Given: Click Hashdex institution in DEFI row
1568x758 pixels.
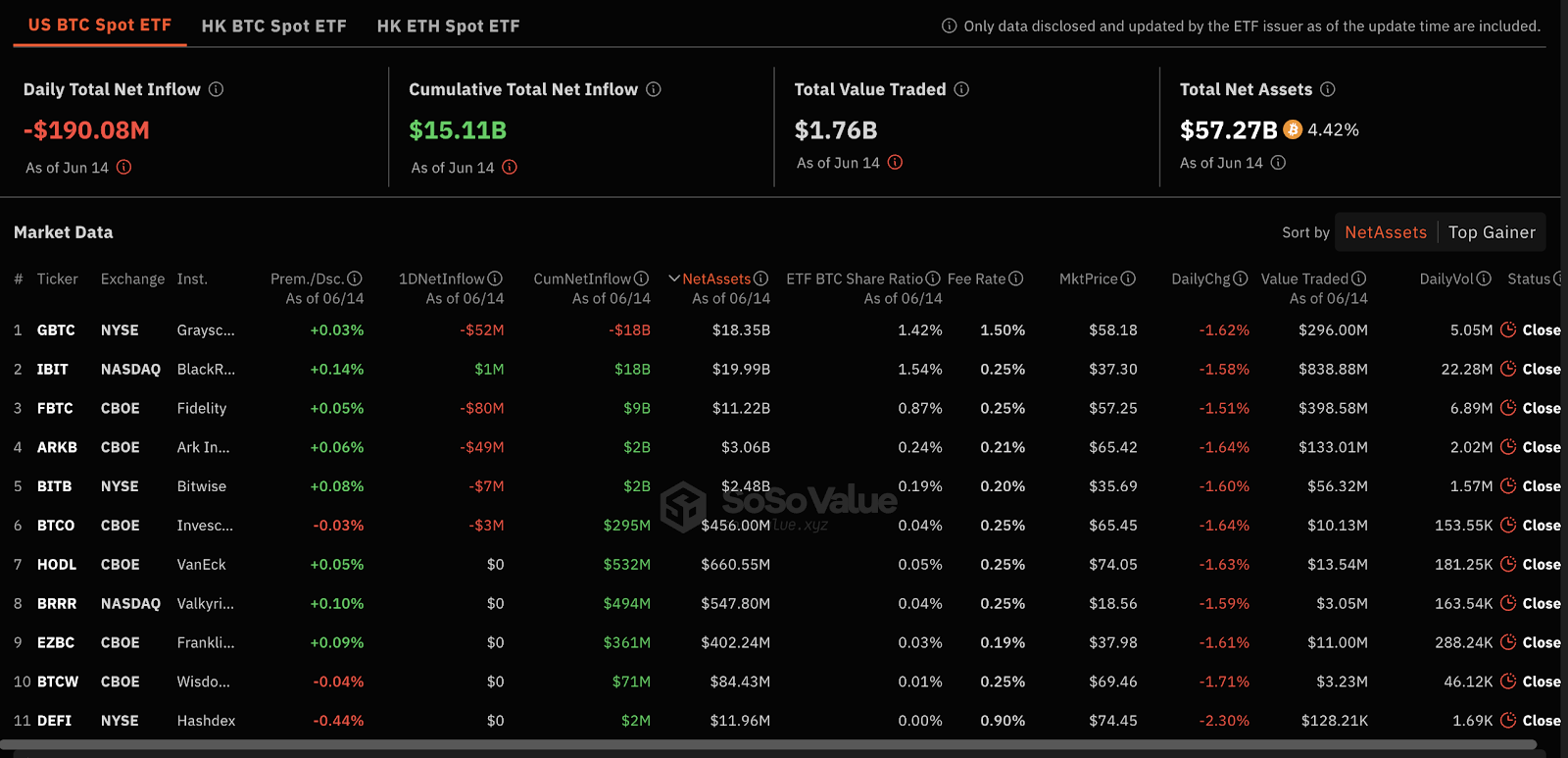Looking at the screenshot, I should (x=206, y=721).
